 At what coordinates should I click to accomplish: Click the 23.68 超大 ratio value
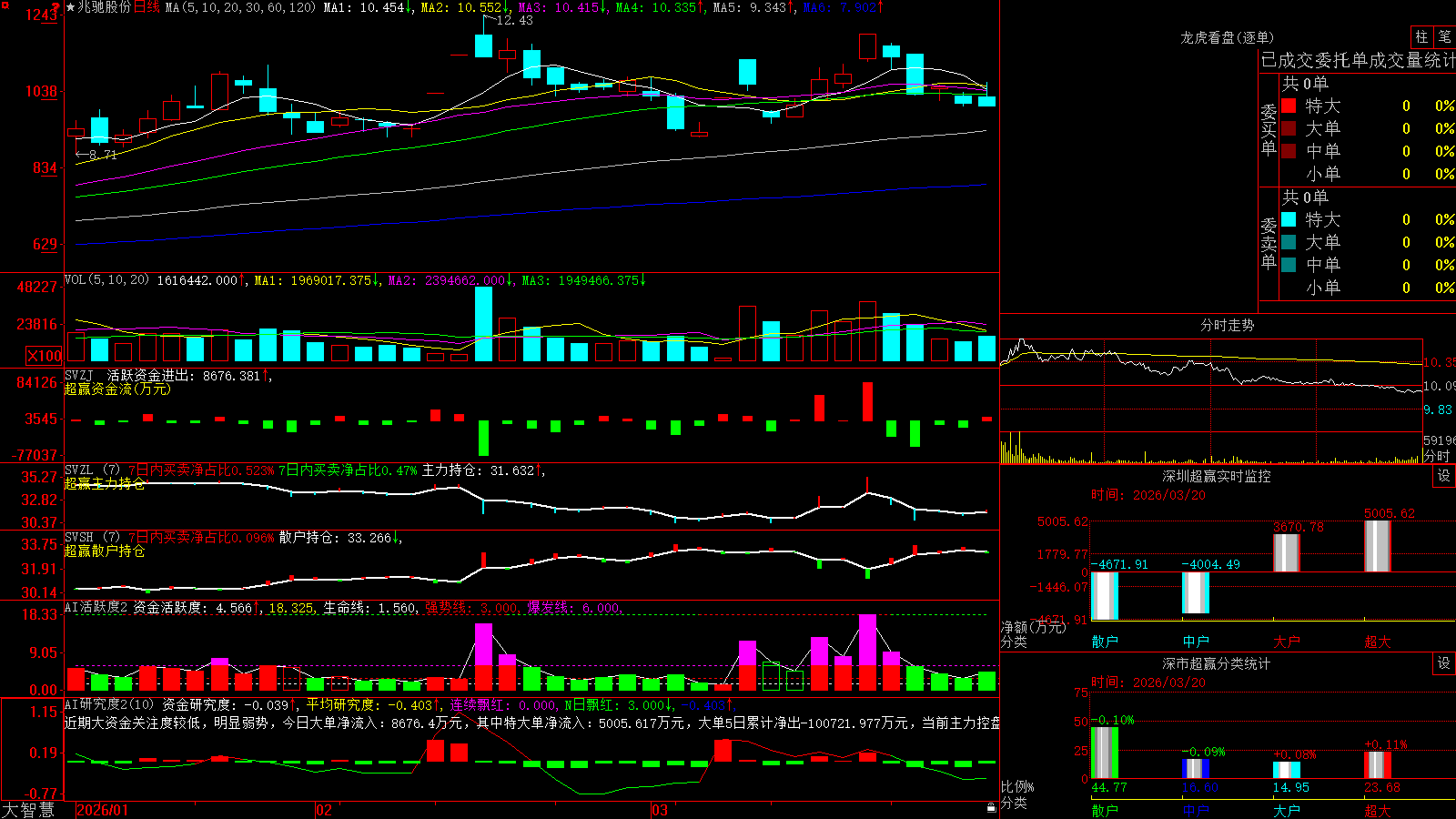pos(1382,787)
